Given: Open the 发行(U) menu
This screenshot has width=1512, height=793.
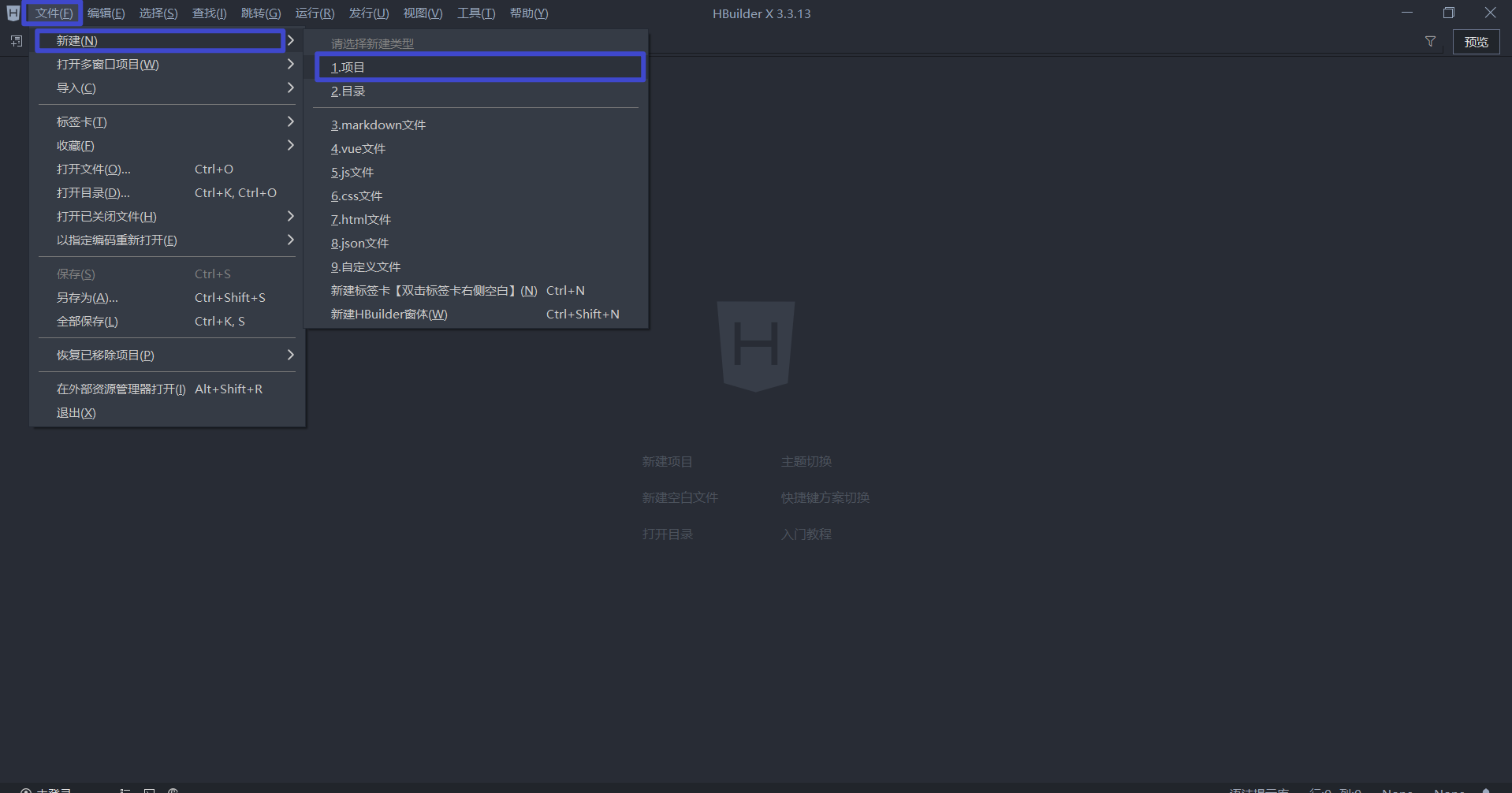Looking at the screenshot, I should [x=369, y=13].
